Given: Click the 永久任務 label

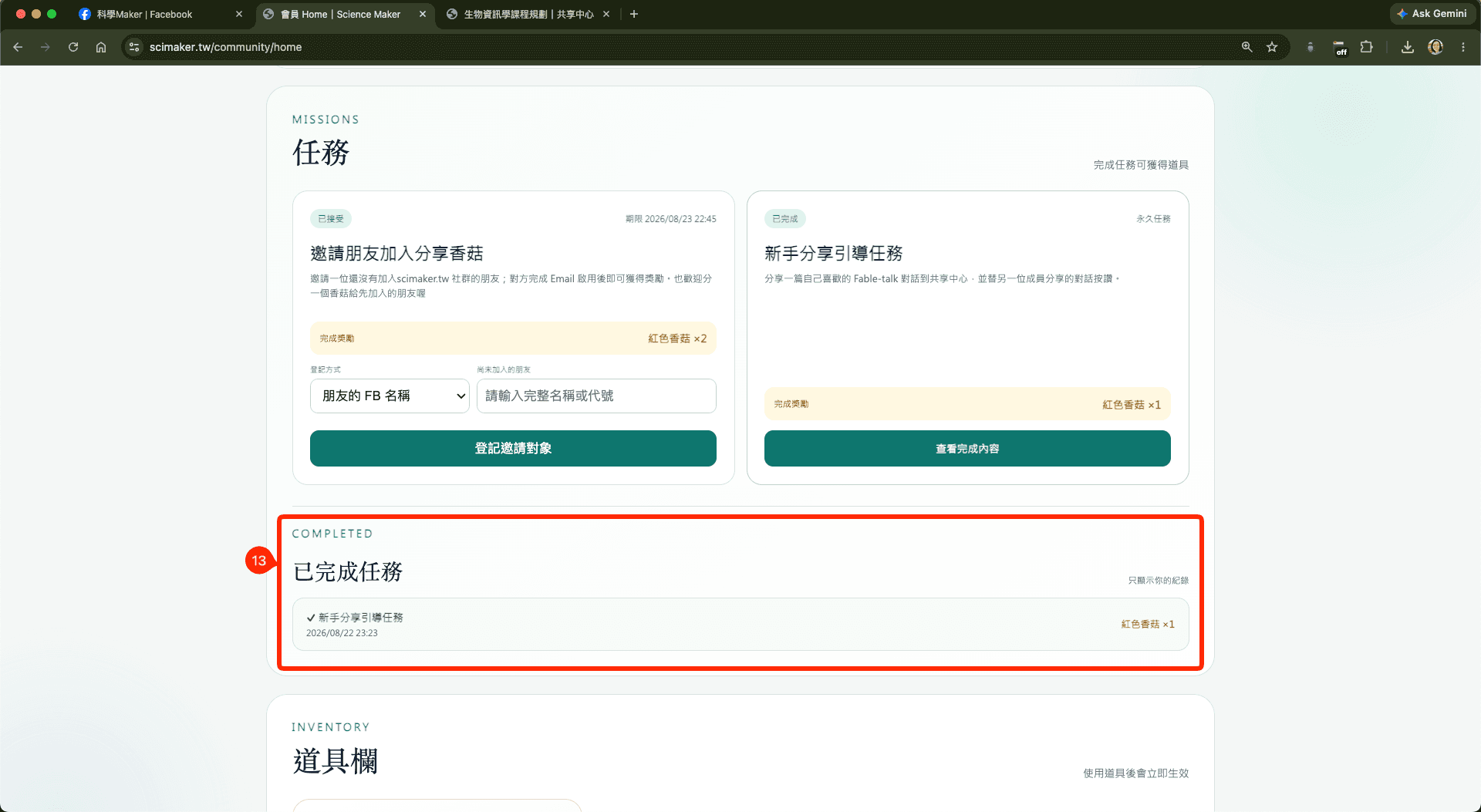Looking at the screenshot, I should pyautogui.click(x=1153, y=219).
